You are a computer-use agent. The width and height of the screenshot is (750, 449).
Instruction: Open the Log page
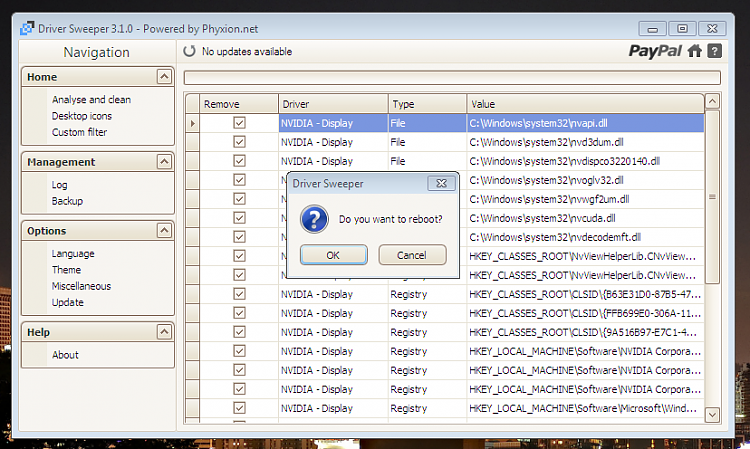(x=59, y=185)
